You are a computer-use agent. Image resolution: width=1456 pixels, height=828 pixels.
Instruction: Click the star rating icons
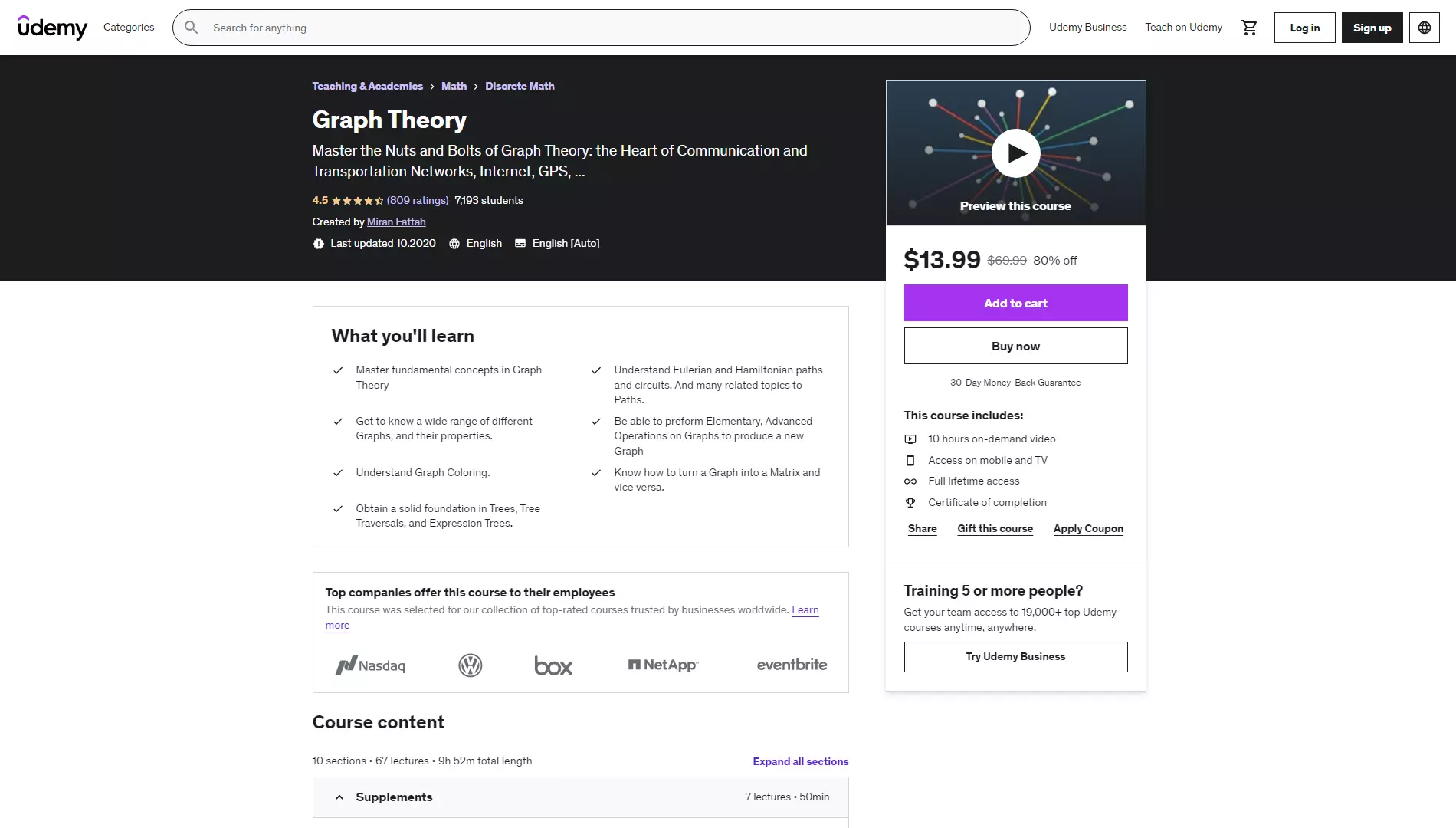coord(357,201)
